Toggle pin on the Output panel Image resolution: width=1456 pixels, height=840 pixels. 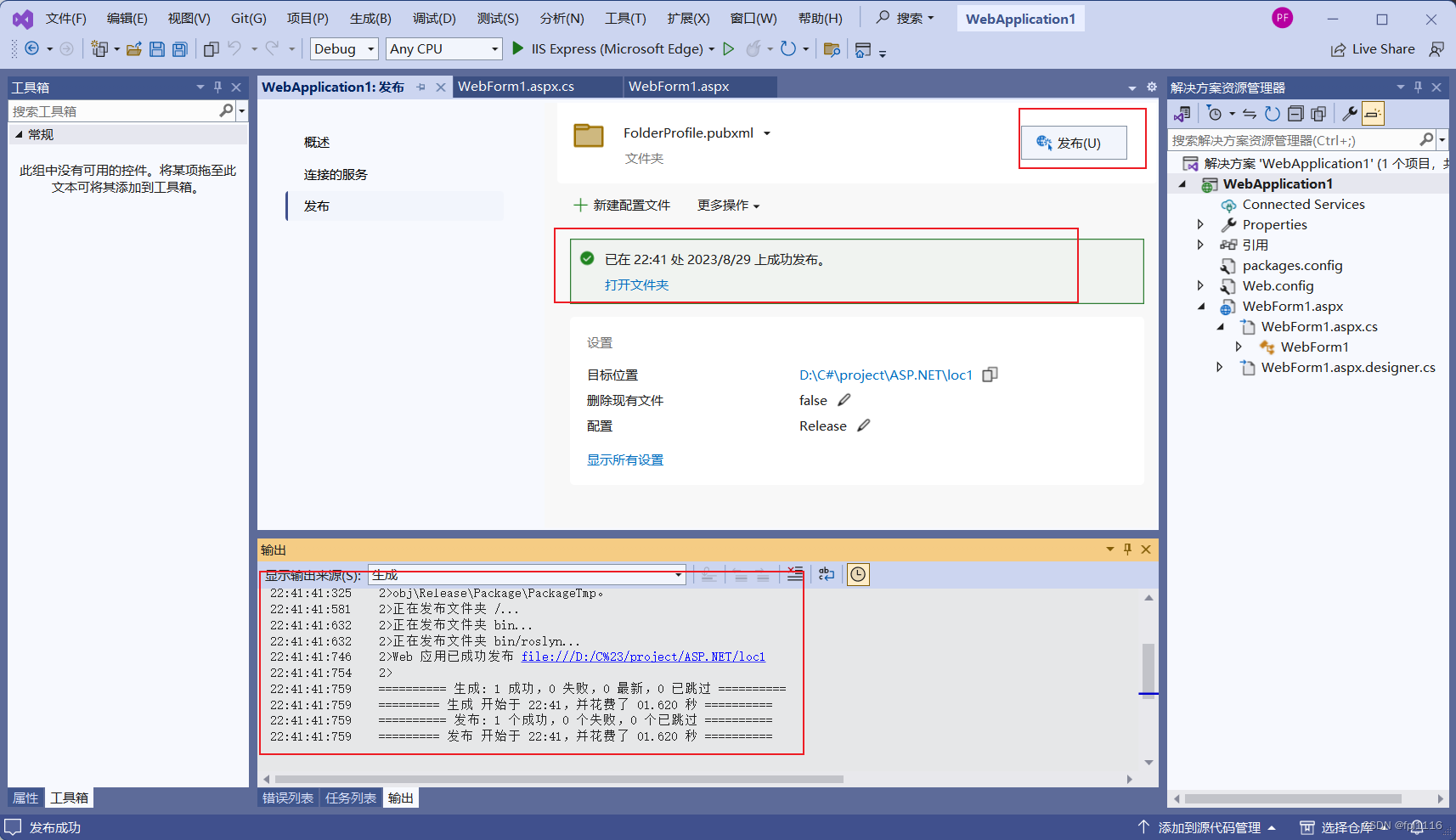point(1127,550)
